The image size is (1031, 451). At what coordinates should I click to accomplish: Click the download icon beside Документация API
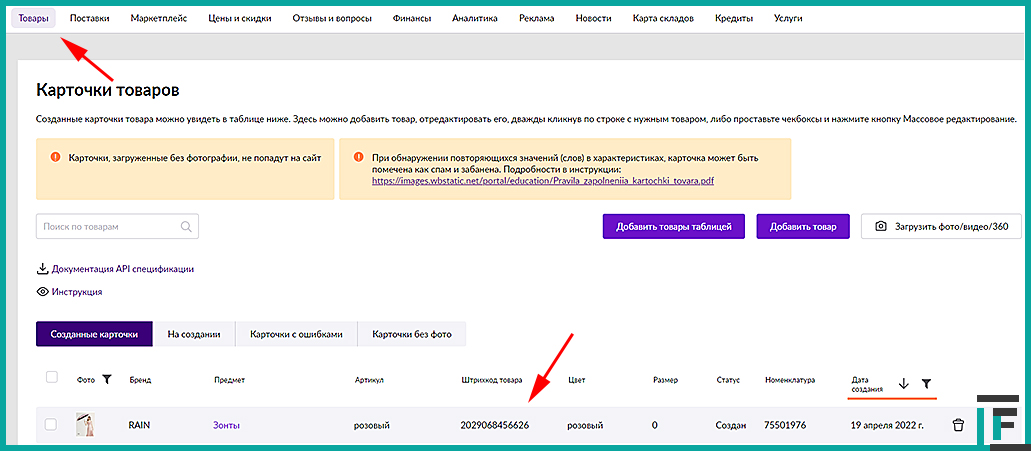pyautogui.click(x=42, y=268)
